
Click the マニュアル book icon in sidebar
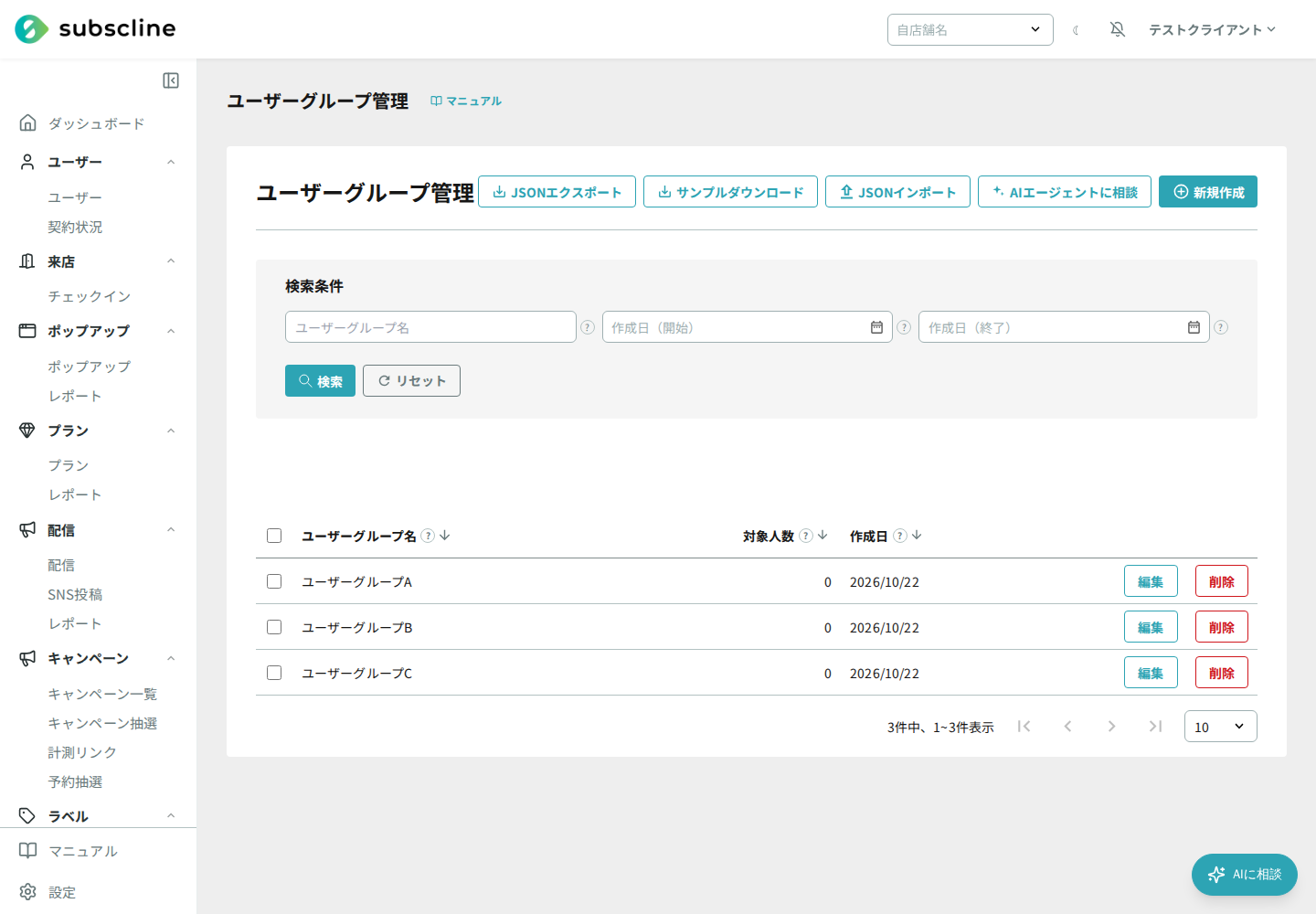[x=28, y=851]
